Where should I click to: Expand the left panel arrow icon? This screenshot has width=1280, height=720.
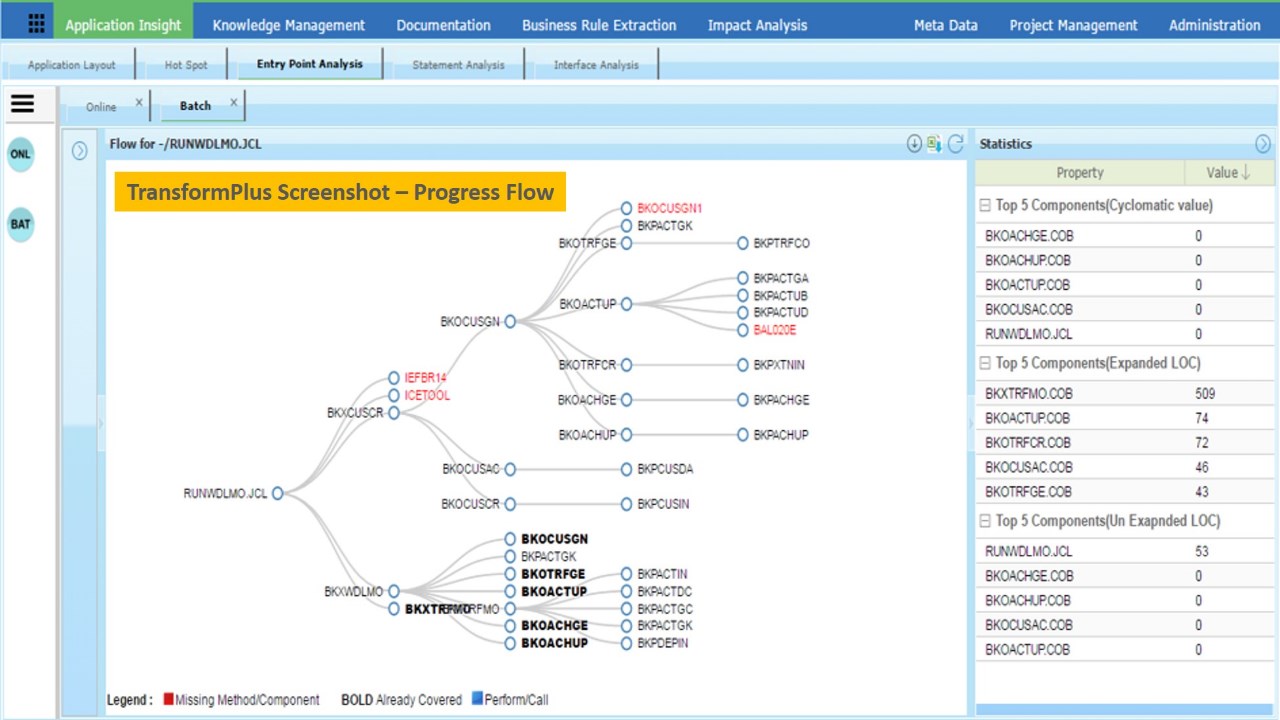pyautogui.click(x=80, y=151)
